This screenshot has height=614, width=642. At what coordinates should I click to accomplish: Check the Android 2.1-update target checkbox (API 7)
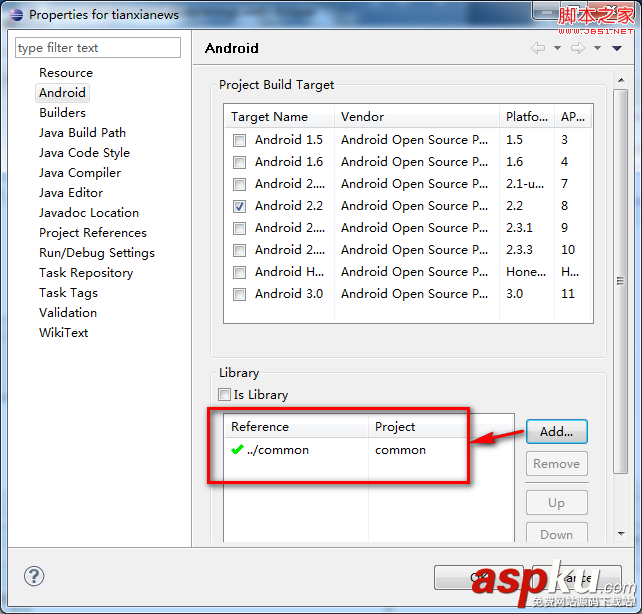[240, 184]
